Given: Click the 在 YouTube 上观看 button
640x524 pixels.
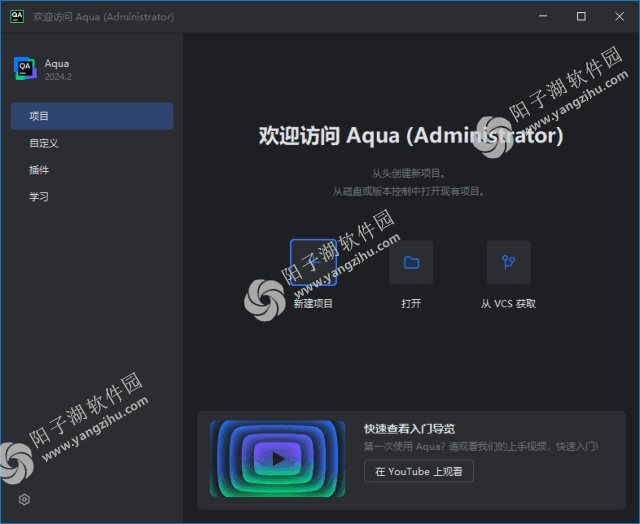Looking at the screenshot, I should 419,471.
